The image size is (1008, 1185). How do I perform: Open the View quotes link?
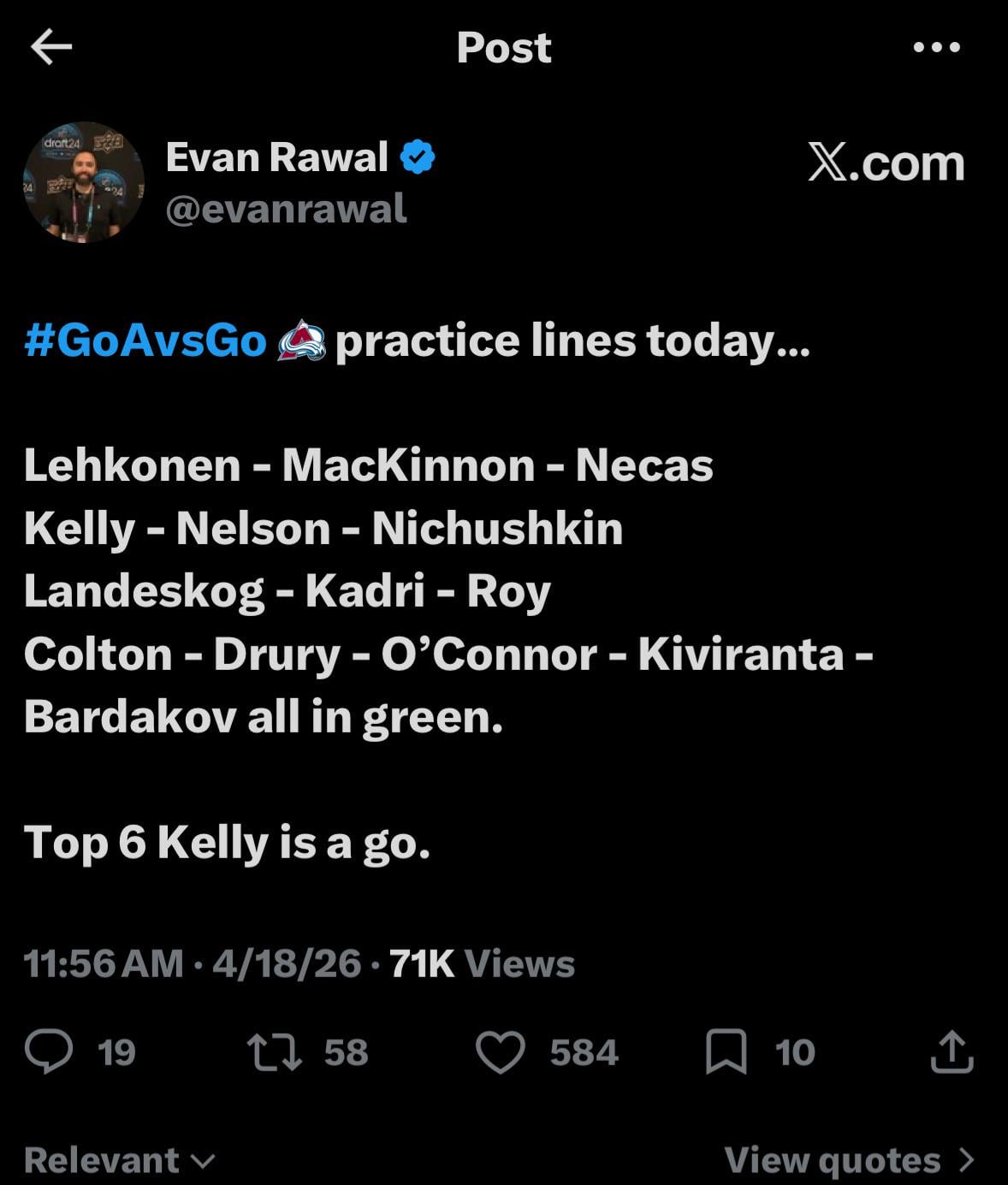832,1160
